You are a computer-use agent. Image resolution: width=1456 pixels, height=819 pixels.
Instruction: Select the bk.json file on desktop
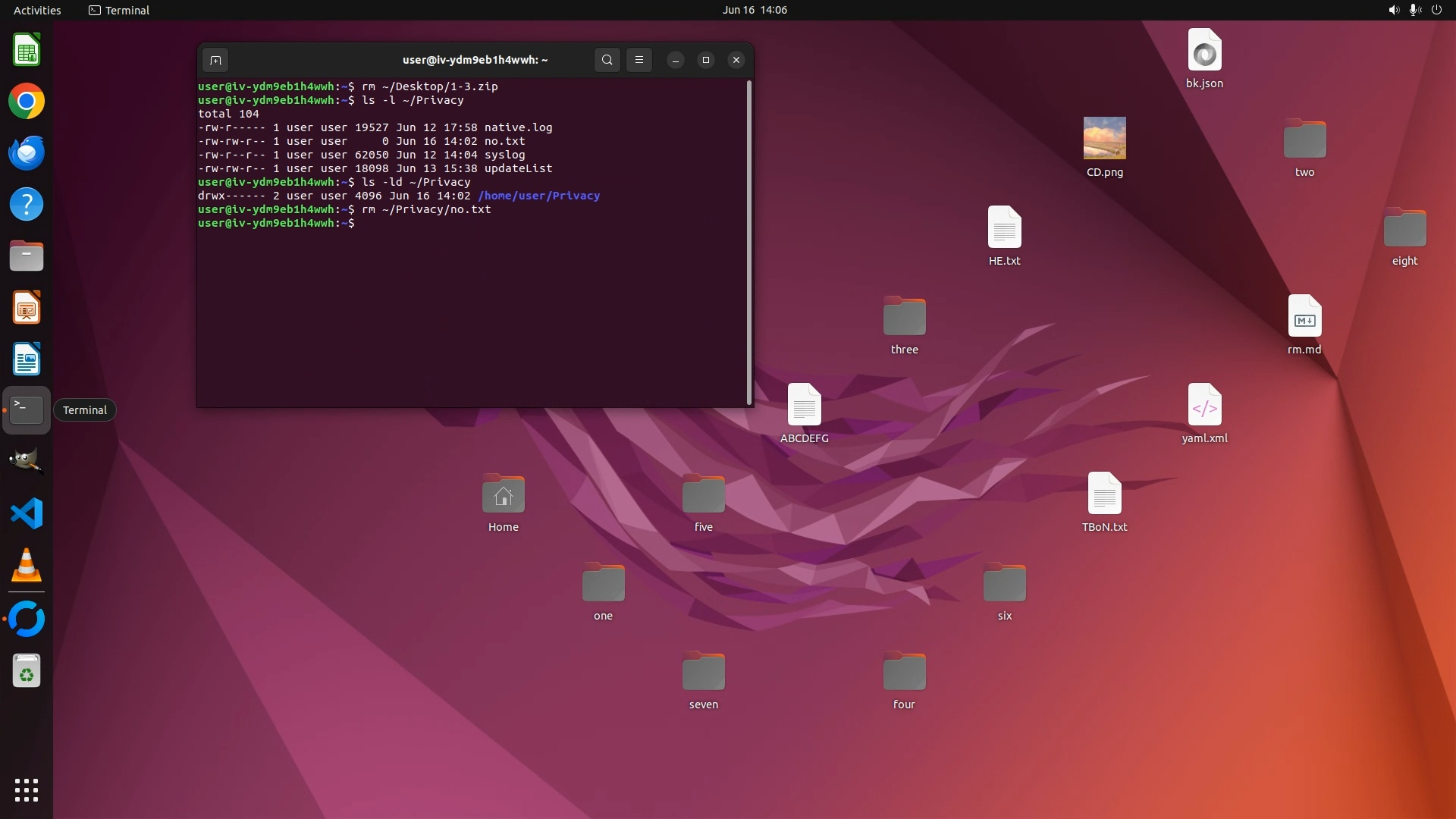point(1204,52)
